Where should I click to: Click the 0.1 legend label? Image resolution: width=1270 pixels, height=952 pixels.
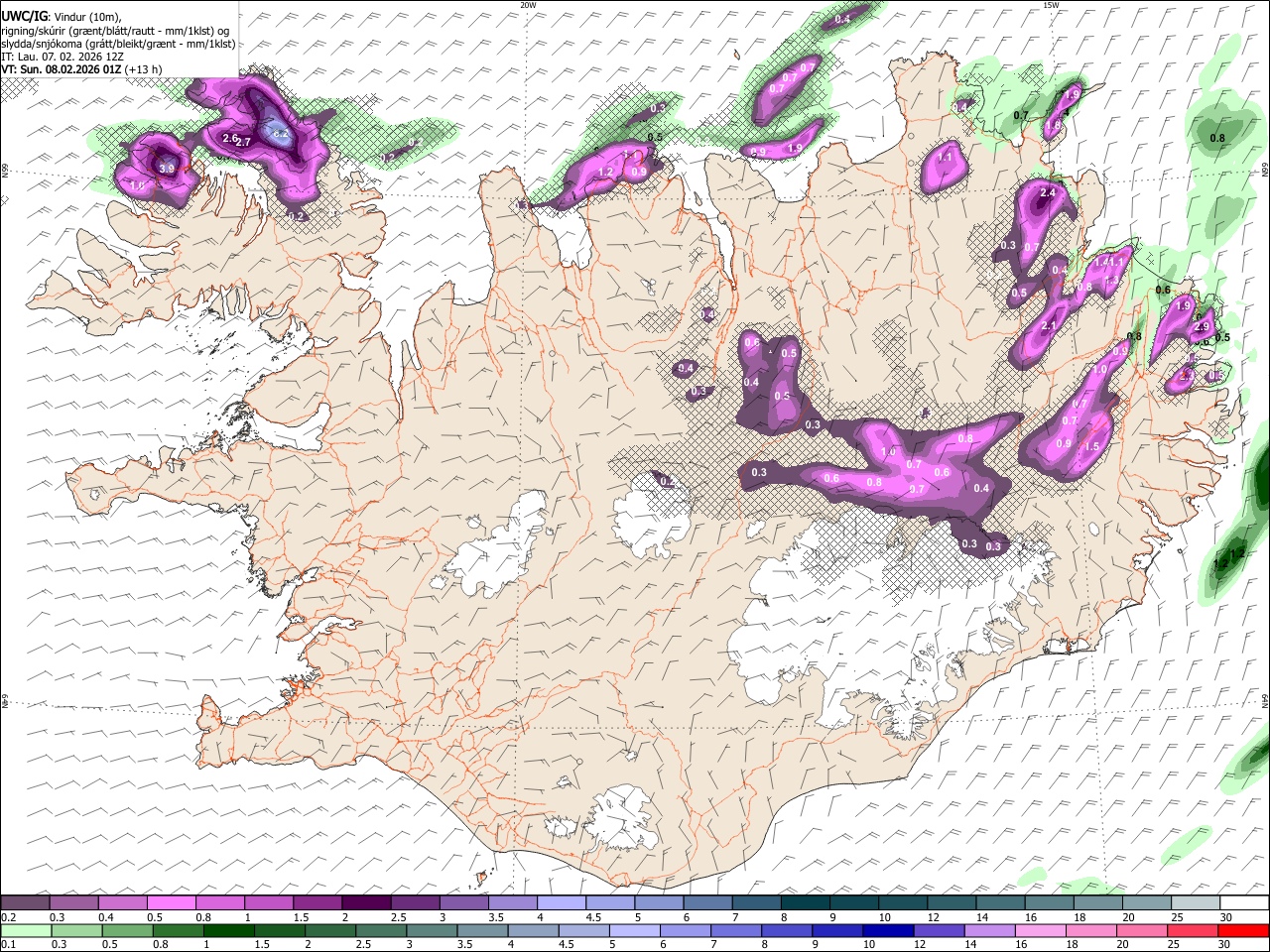click(8, 944)
